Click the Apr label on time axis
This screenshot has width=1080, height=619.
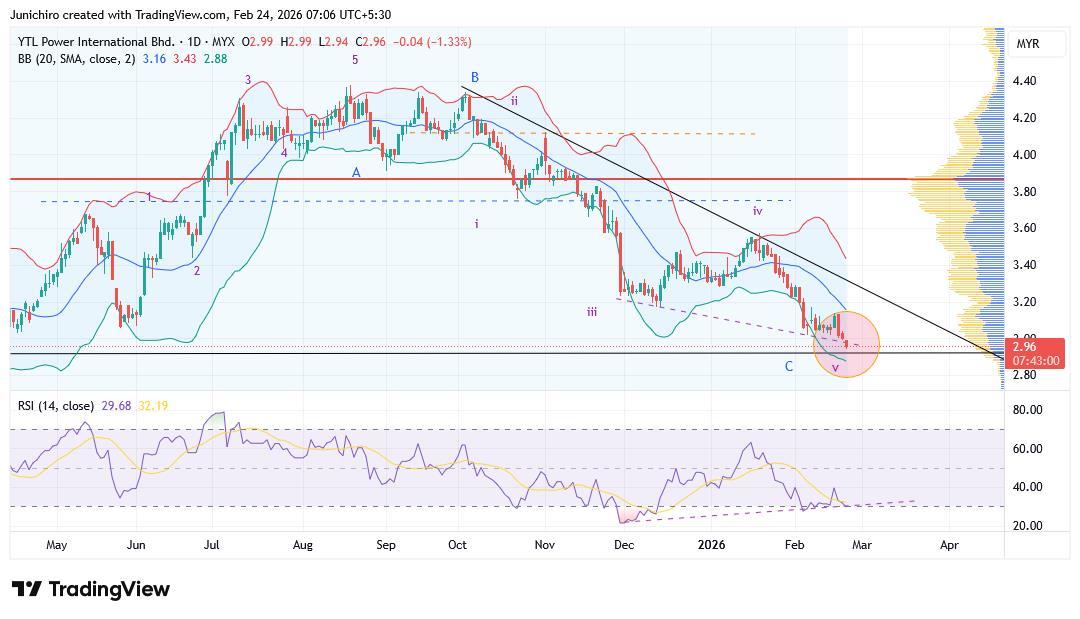pos(949,545)
